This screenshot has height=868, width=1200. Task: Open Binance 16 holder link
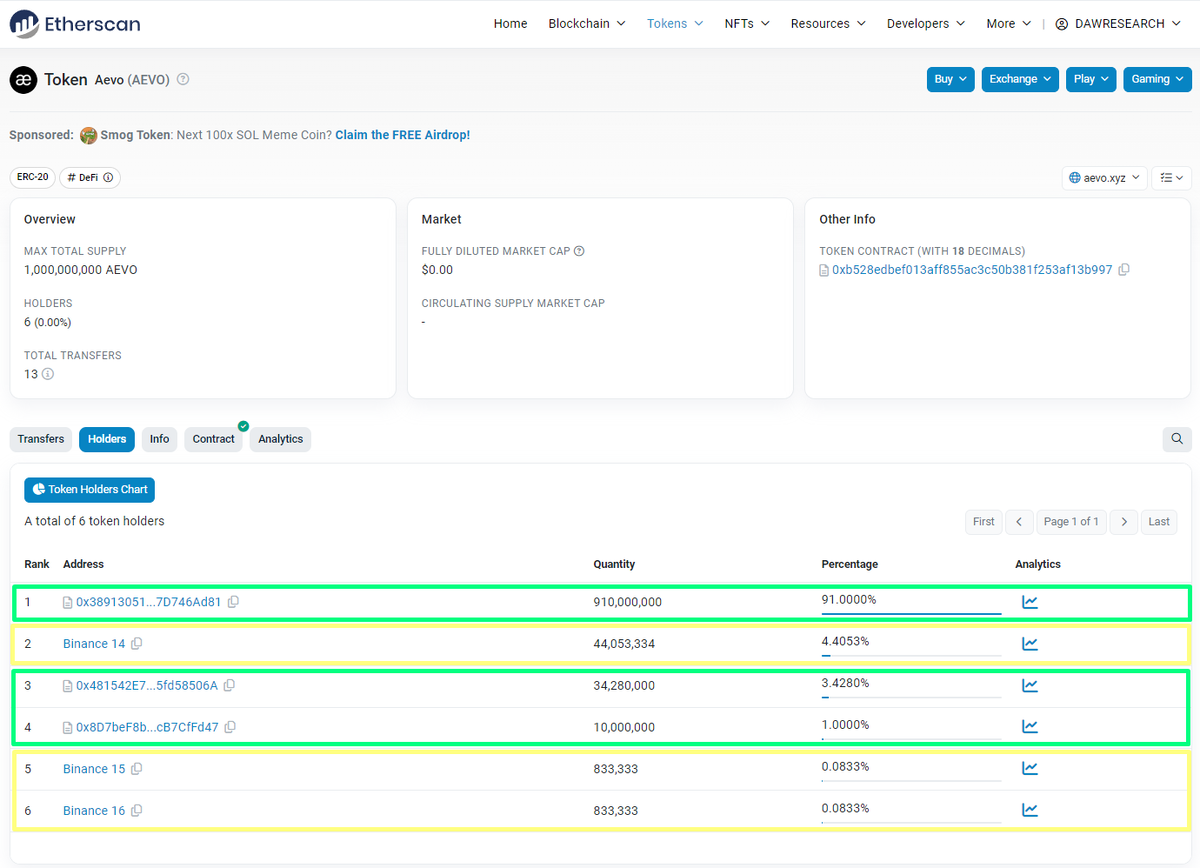(94, 811)
